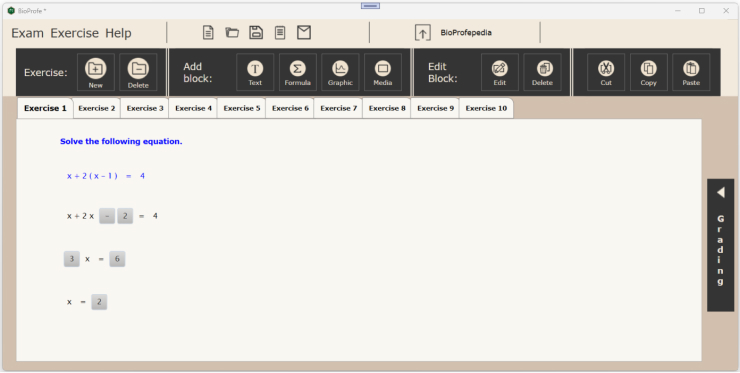Open BioProfepedia

(x=466, y=33)
